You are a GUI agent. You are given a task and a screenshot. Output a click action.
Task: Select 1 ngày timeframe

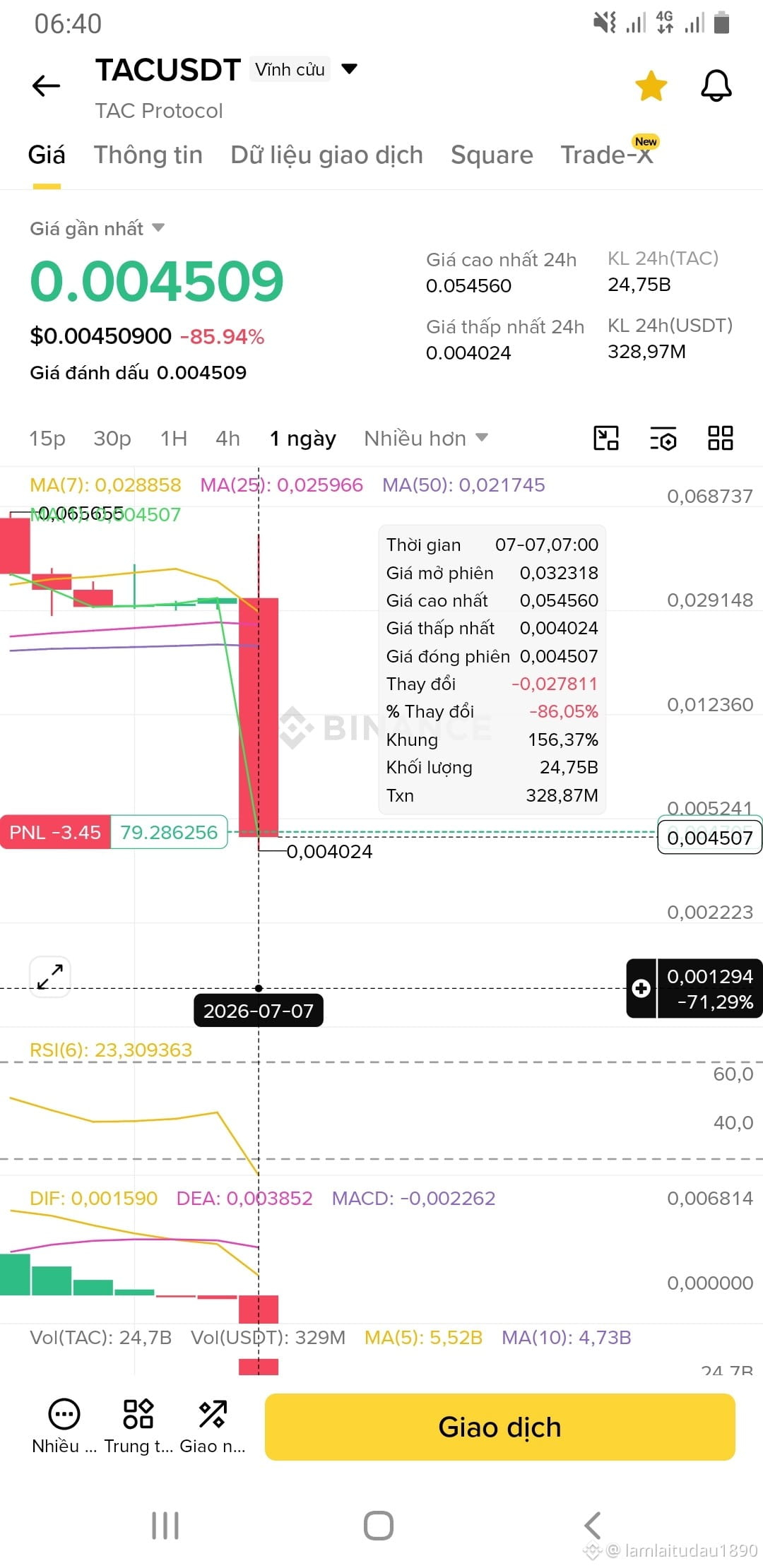pos(303,439)
